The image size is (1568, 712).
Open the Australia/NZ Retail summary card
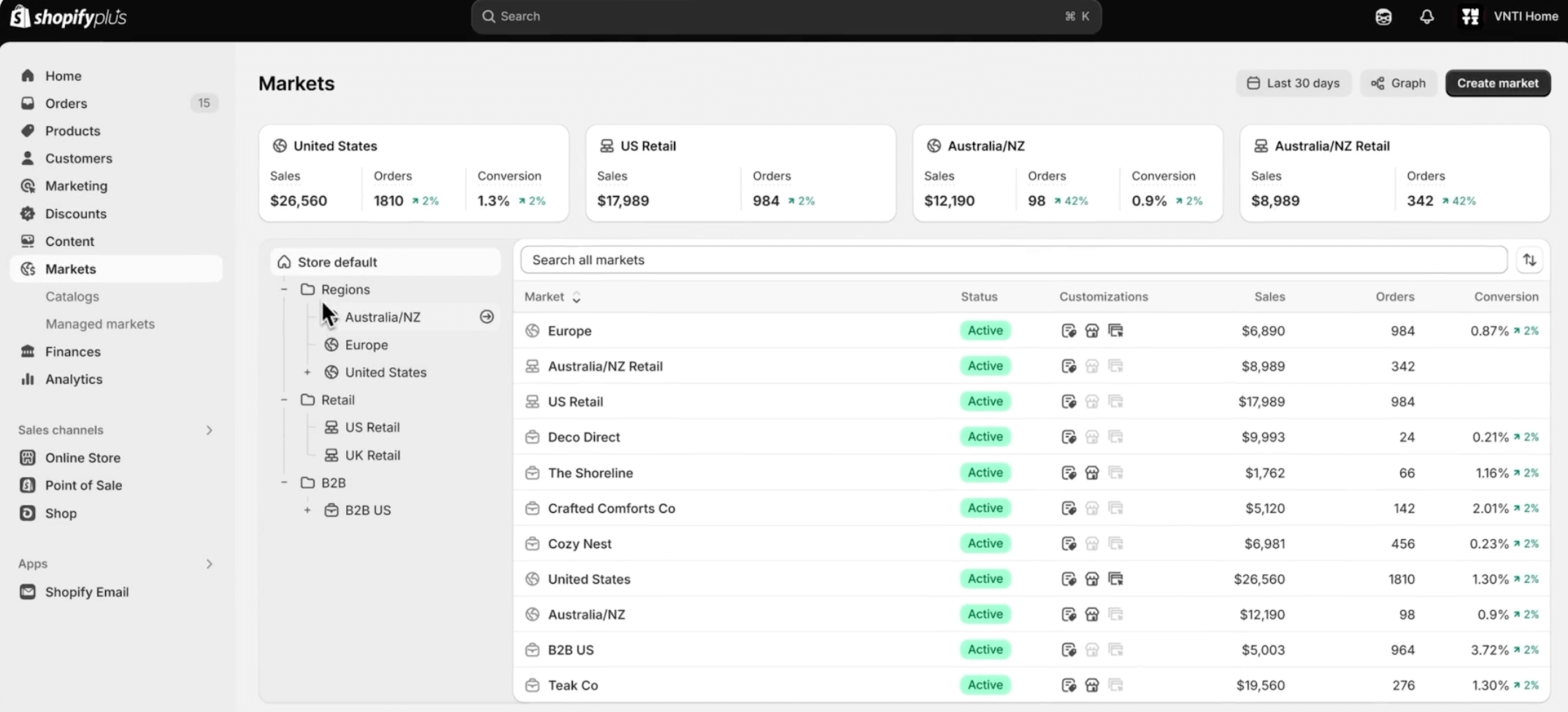coord(1394,173)
